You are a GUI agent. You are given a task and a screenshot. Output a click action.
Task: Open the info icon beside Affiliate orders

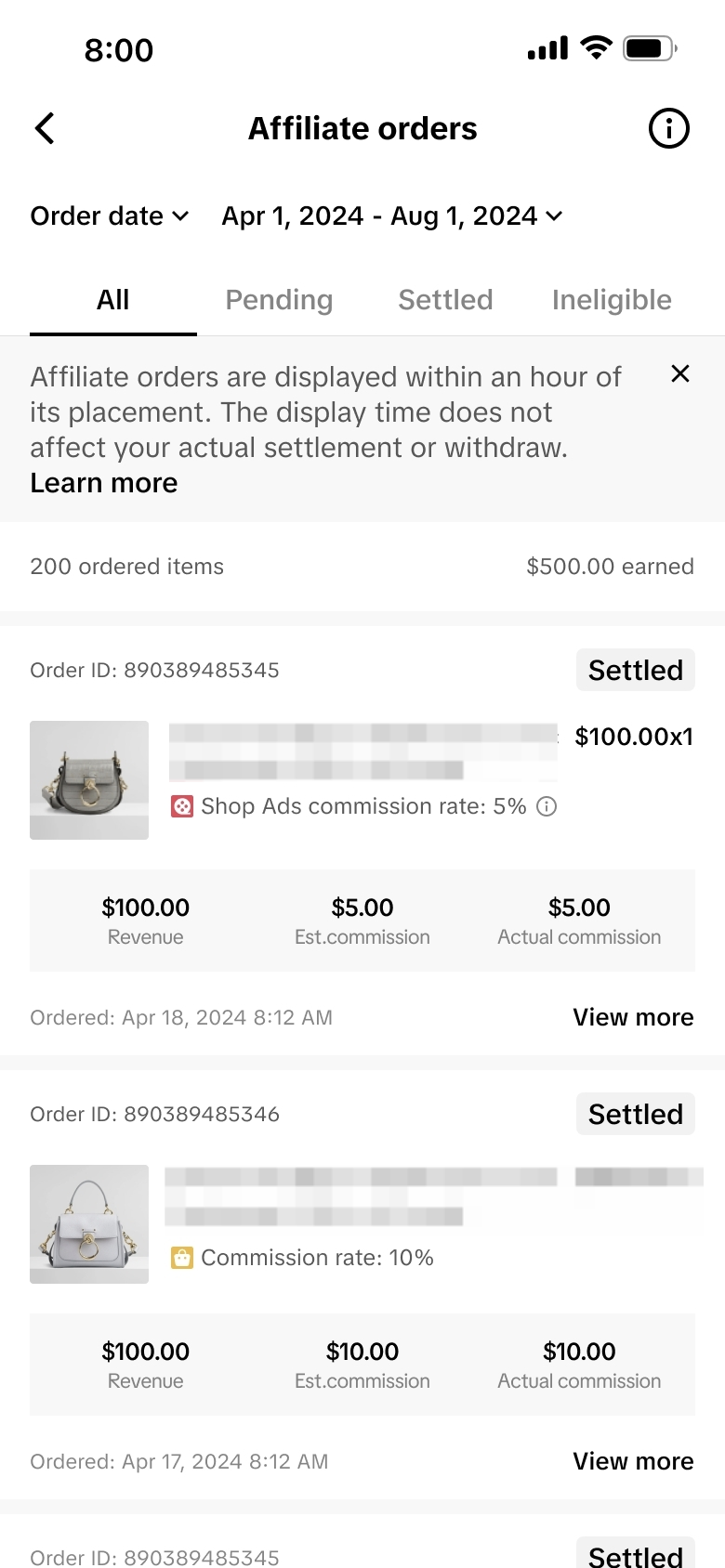[x=668, y=128]
